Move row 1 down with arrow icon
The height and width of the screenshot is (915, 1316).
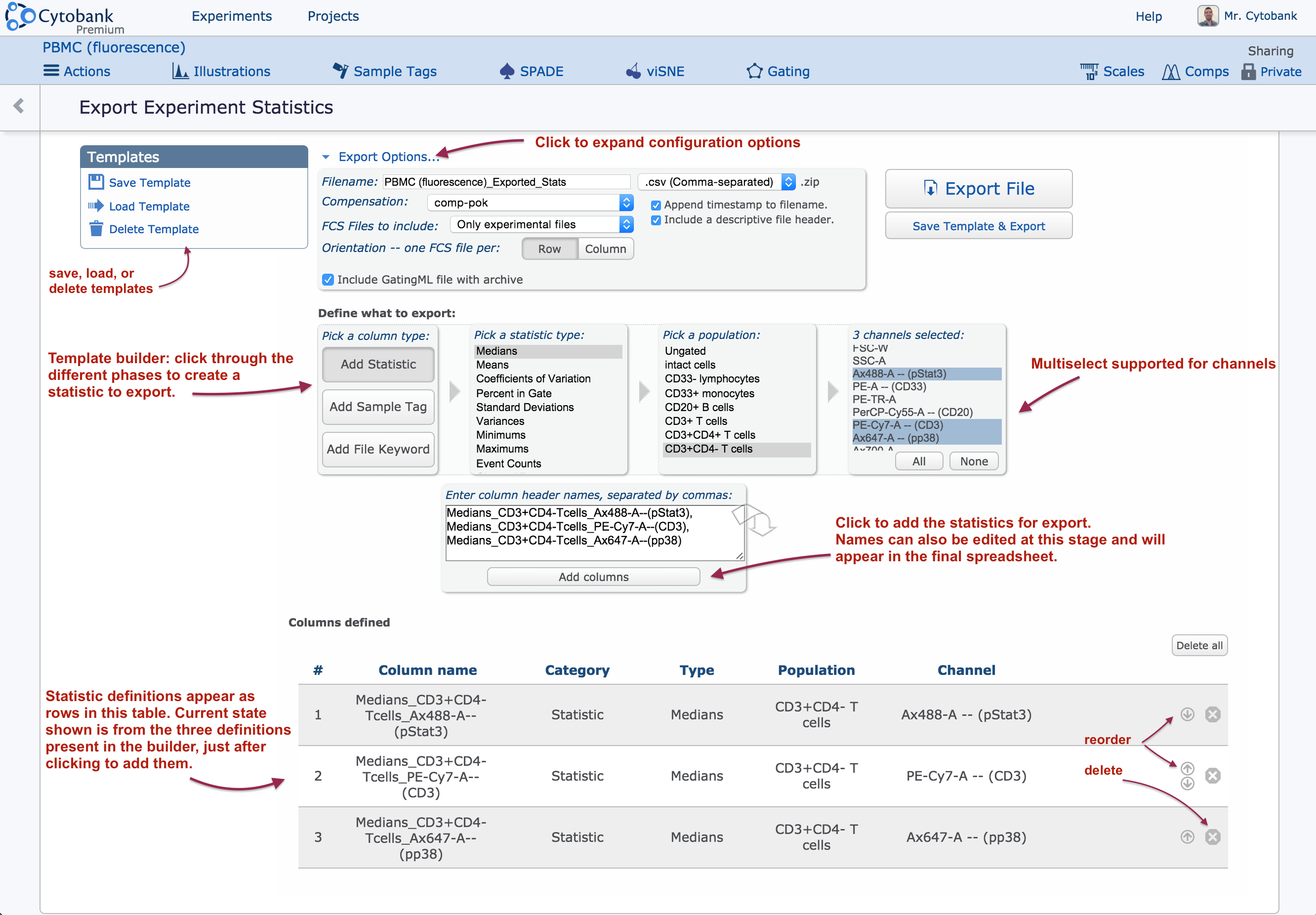[x=1187, y=714]
